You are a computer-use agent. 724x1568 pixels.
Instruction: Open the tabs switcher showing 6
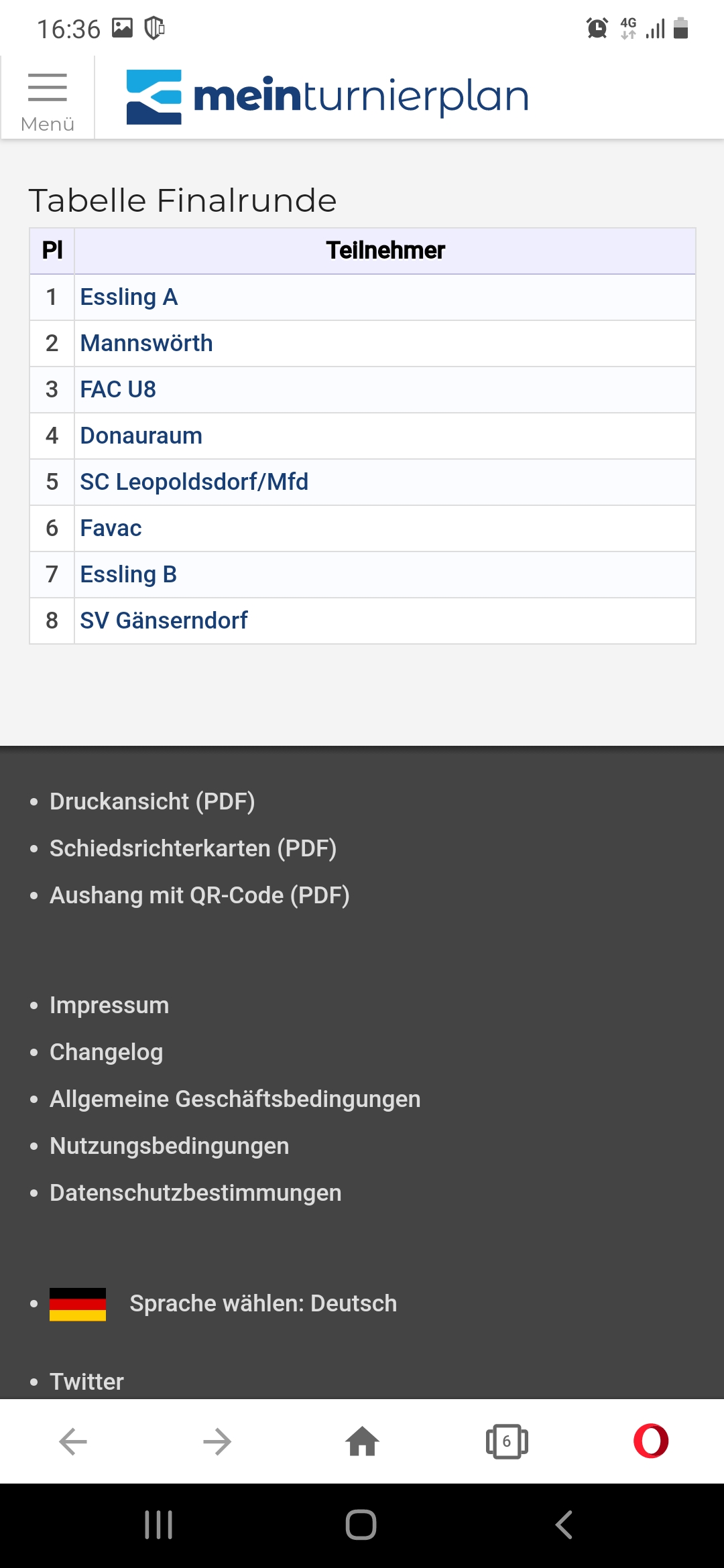(x=507, y=1441)
